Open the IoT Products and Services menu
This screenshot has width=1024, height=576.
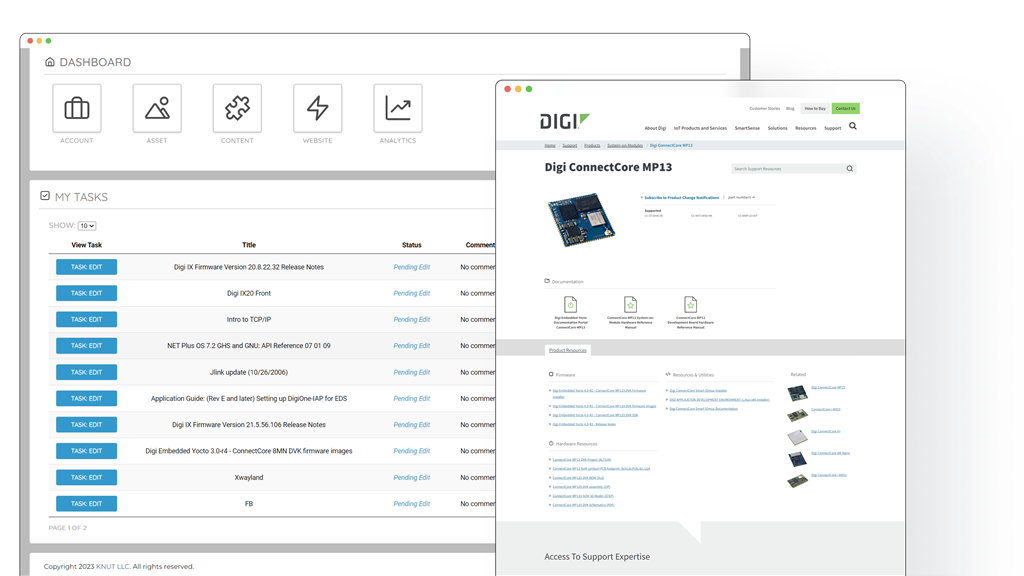(700, 128)
